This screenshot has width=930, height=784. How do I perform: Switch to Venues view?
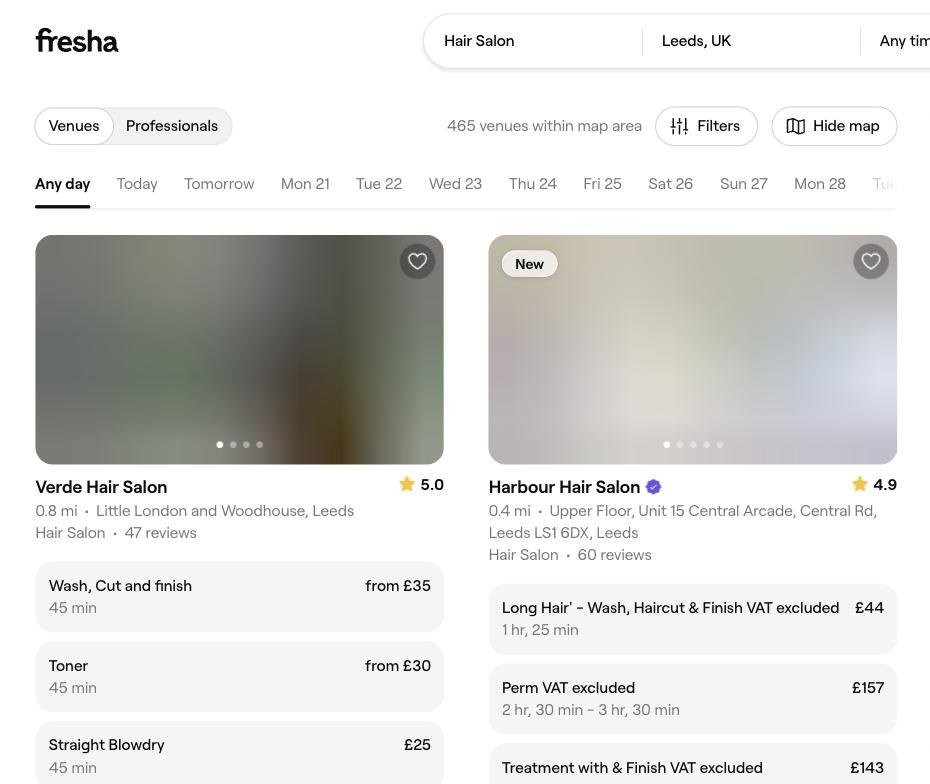(74, 126)
